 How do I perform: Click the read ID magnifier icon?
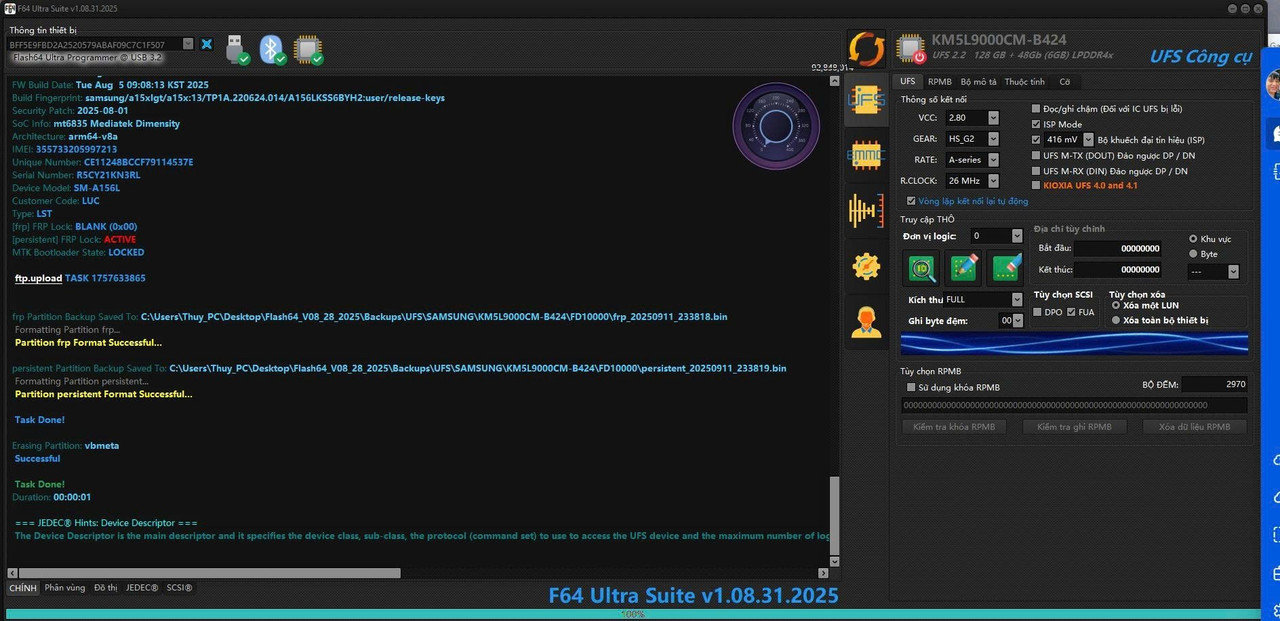click(922, 267)
